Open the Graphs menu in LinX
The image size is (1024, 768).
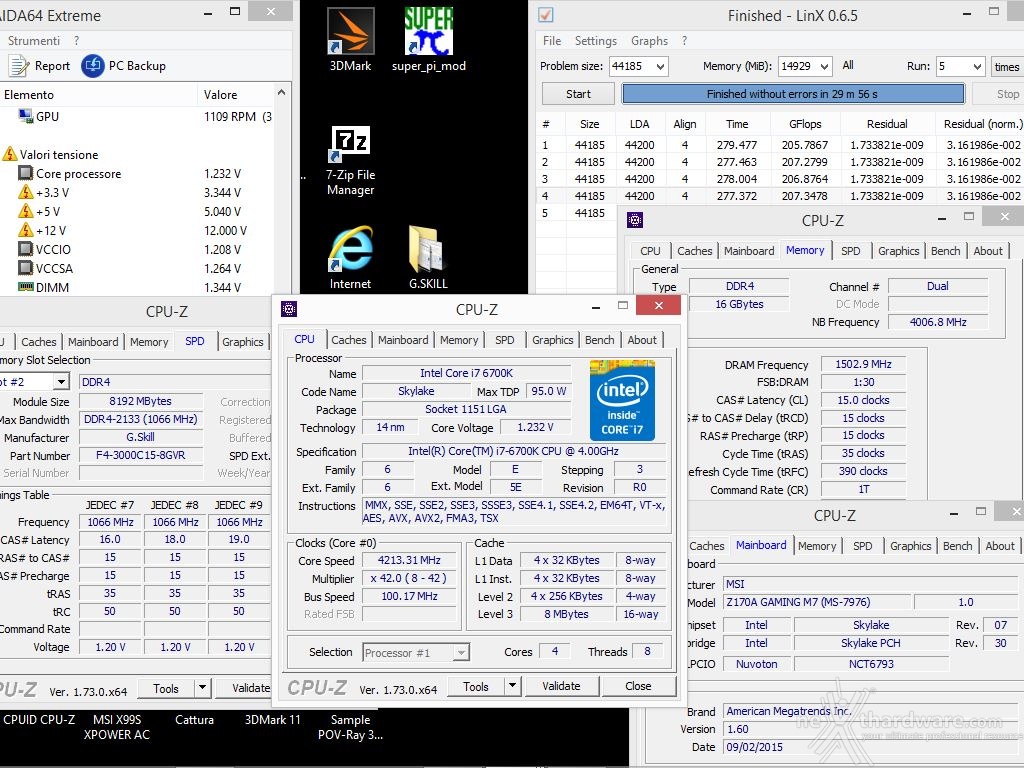[649, 40]
